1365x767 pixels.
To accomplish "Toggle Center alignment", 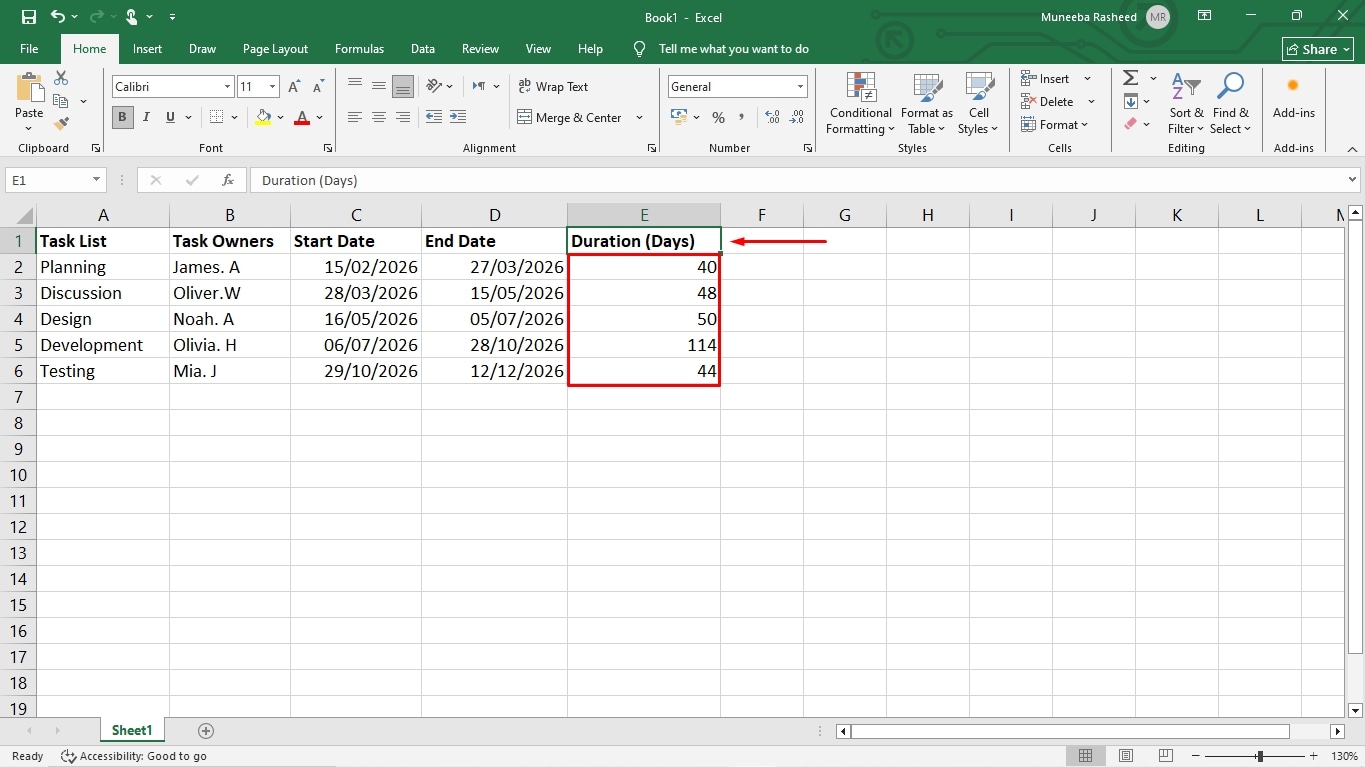I will tap(379, 117).
